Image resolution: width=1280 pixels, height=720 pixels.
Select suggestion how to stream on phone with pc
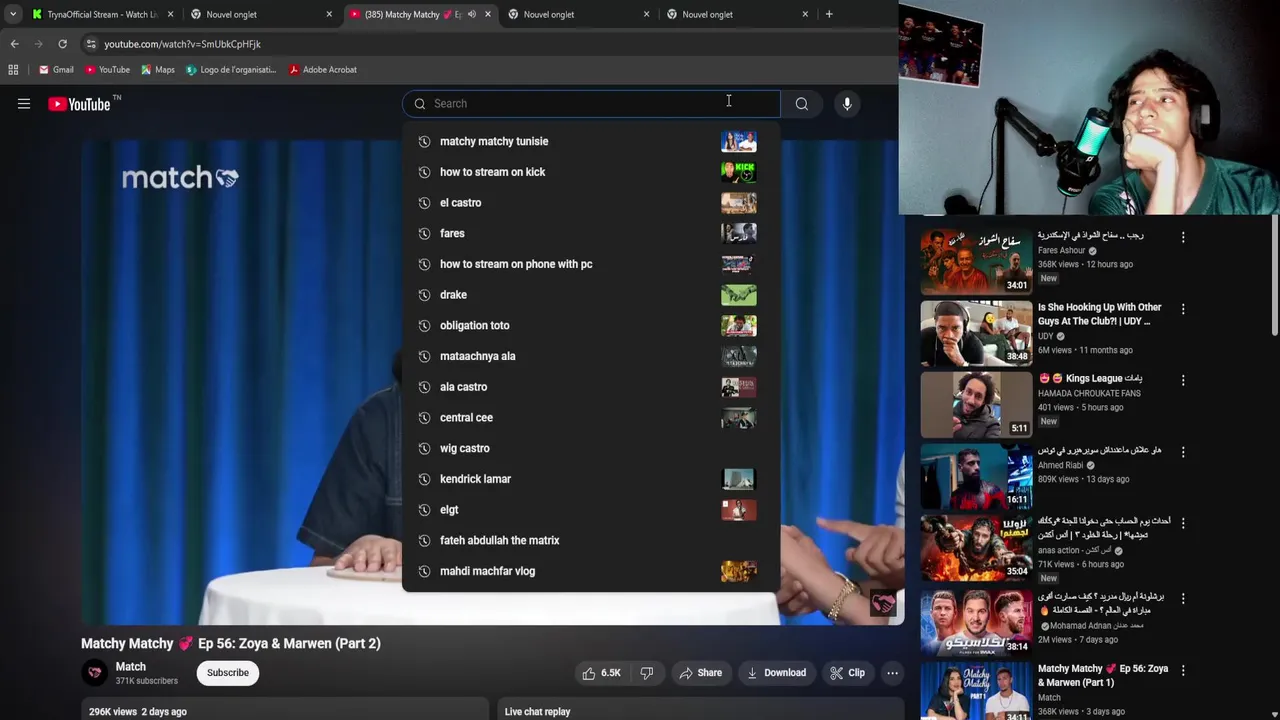point(591,264)
